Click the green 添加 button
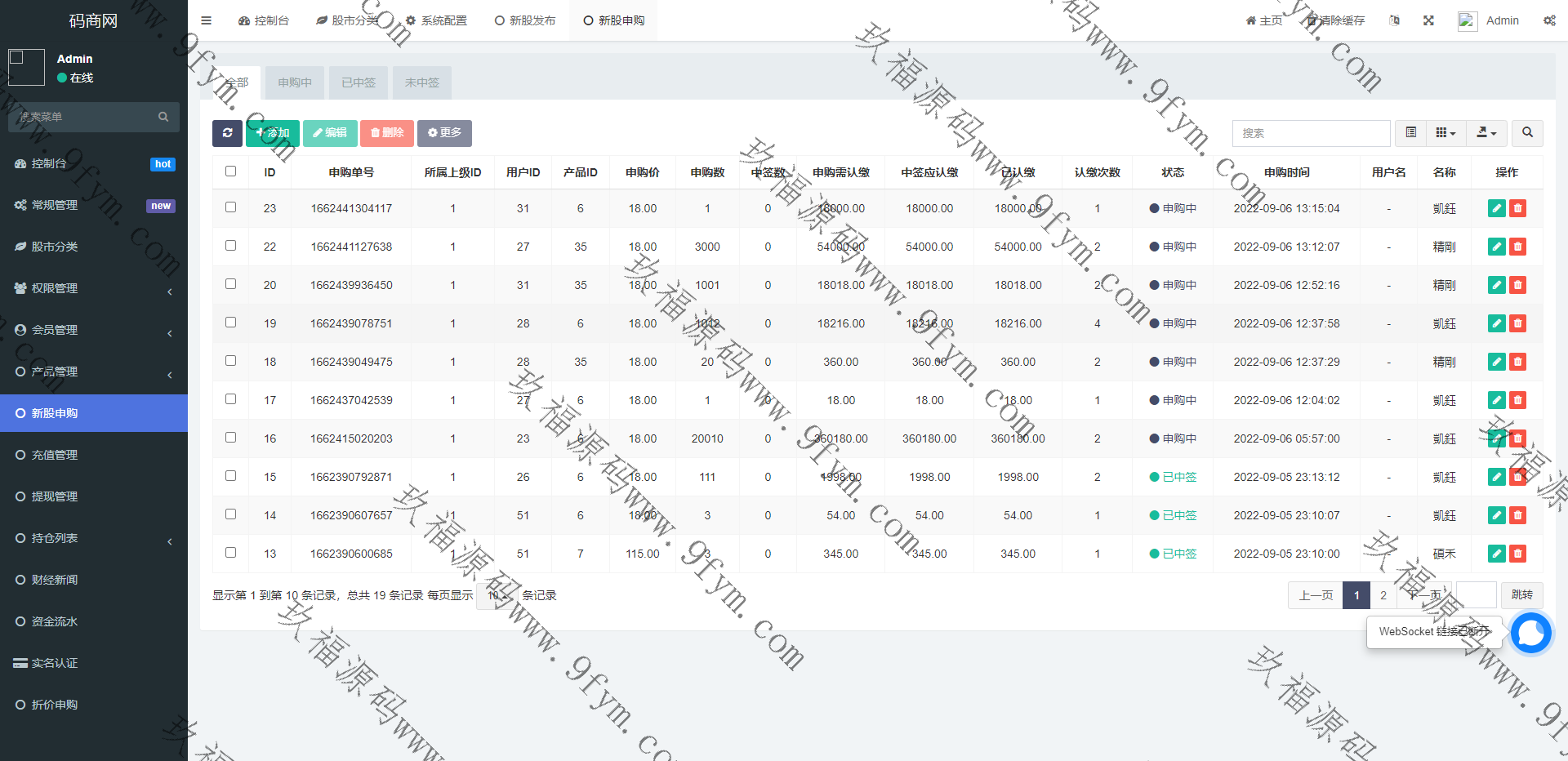The width and height of the screenshot is (1568, 761). pyautogui.click(x=273, y=133)
